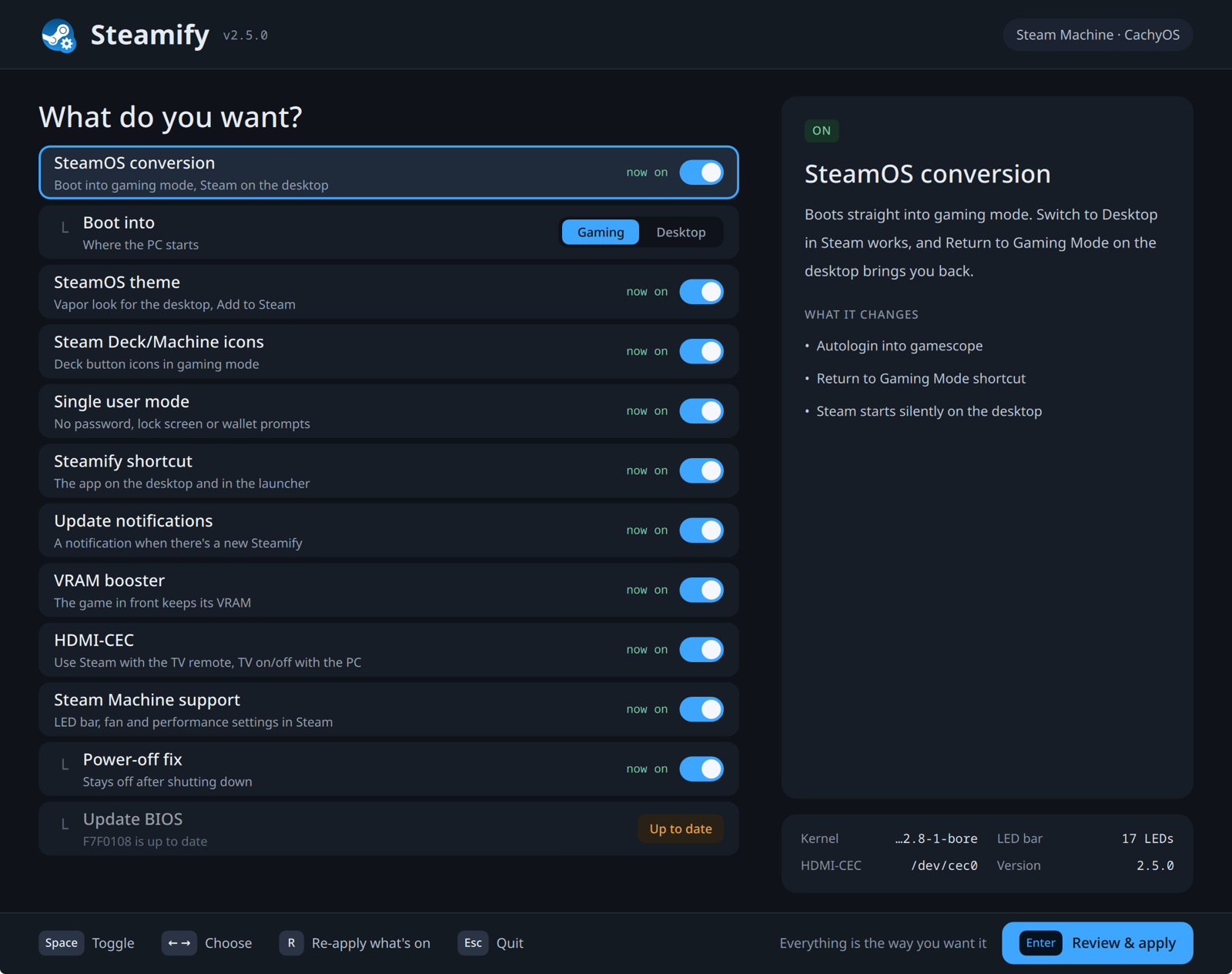Toggle the SteamOS theme switch

(x=701, y=292)
